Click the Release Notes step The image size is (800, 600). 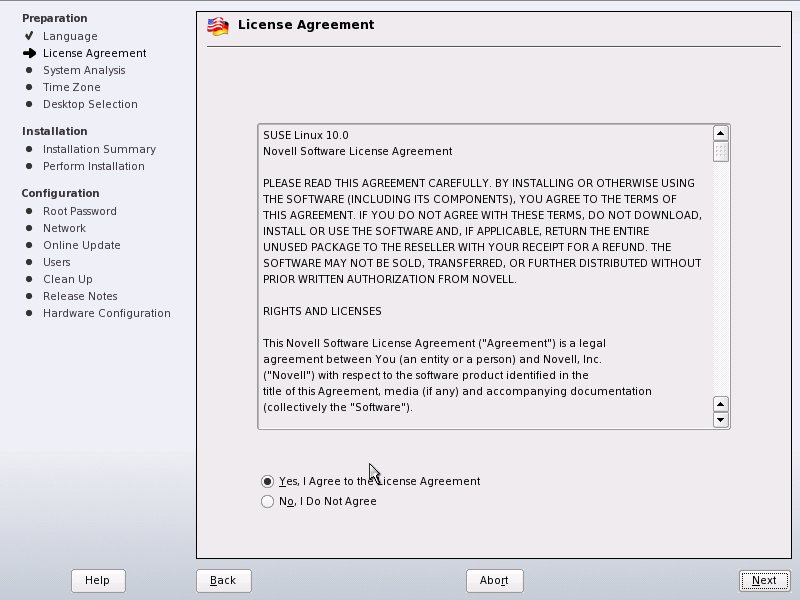(x=80, y=296)
